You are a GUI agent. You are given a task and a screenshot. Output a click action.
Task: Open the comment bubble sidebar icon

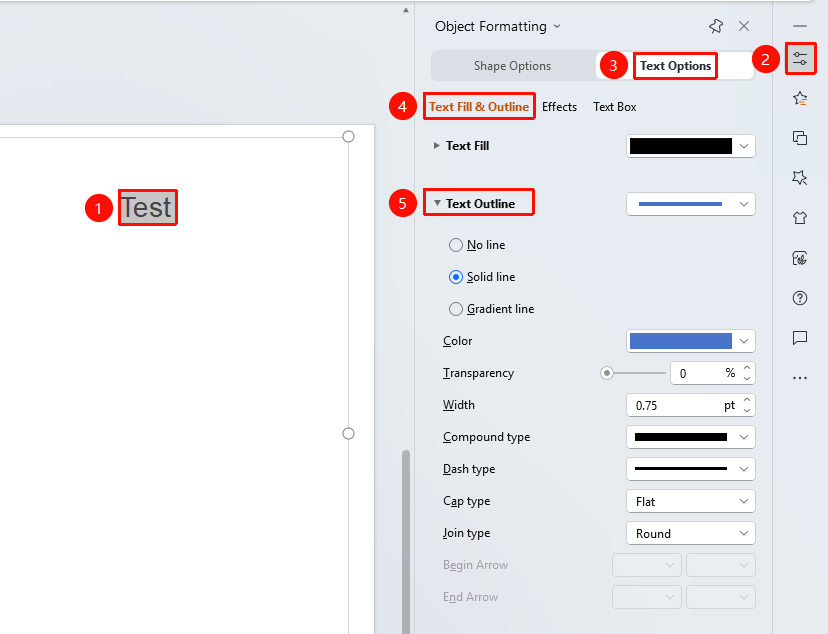(800, 337)
